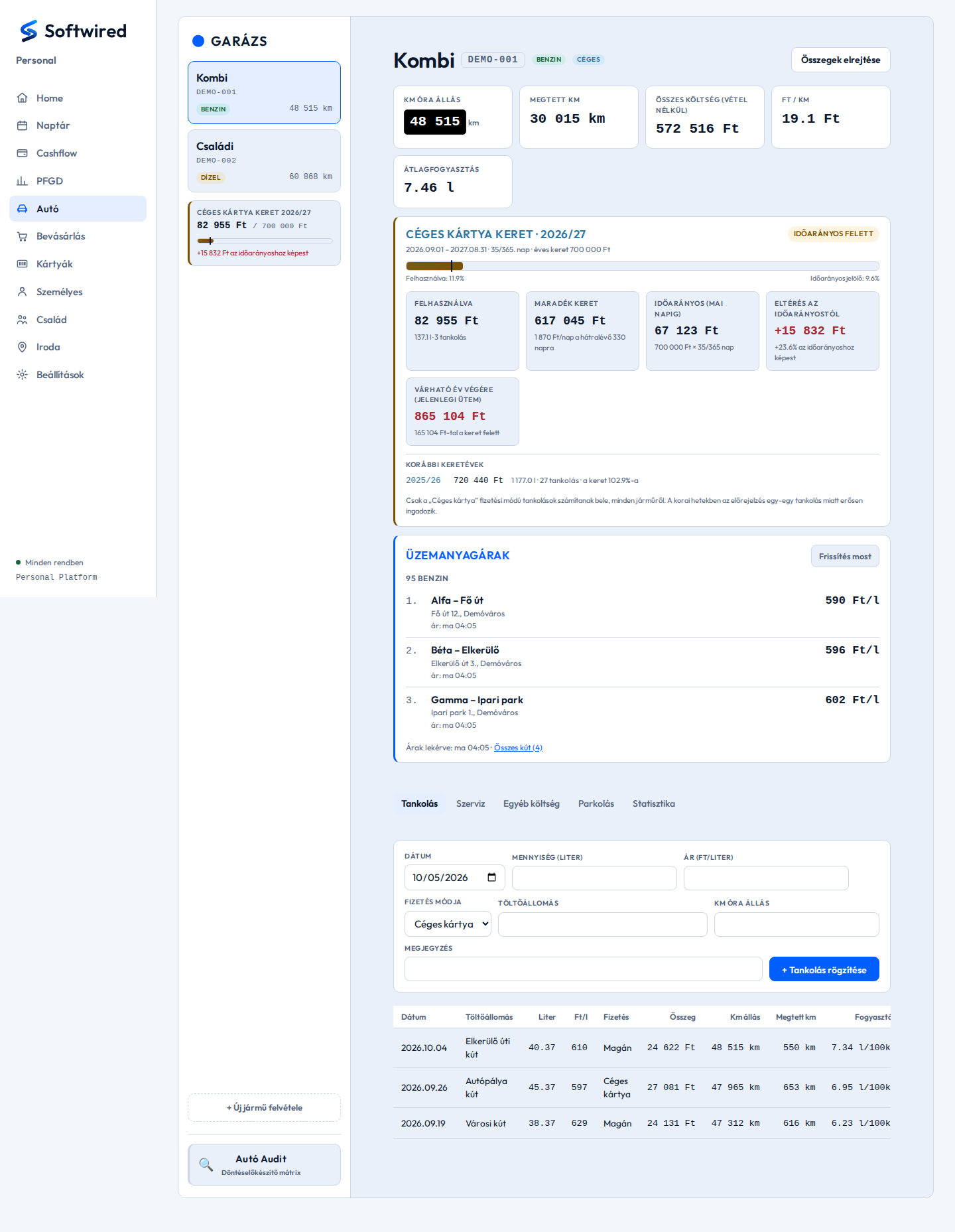Open the Fizetés módja dropdown
Screen dimensions: 955x1232
tap(448, 924)
